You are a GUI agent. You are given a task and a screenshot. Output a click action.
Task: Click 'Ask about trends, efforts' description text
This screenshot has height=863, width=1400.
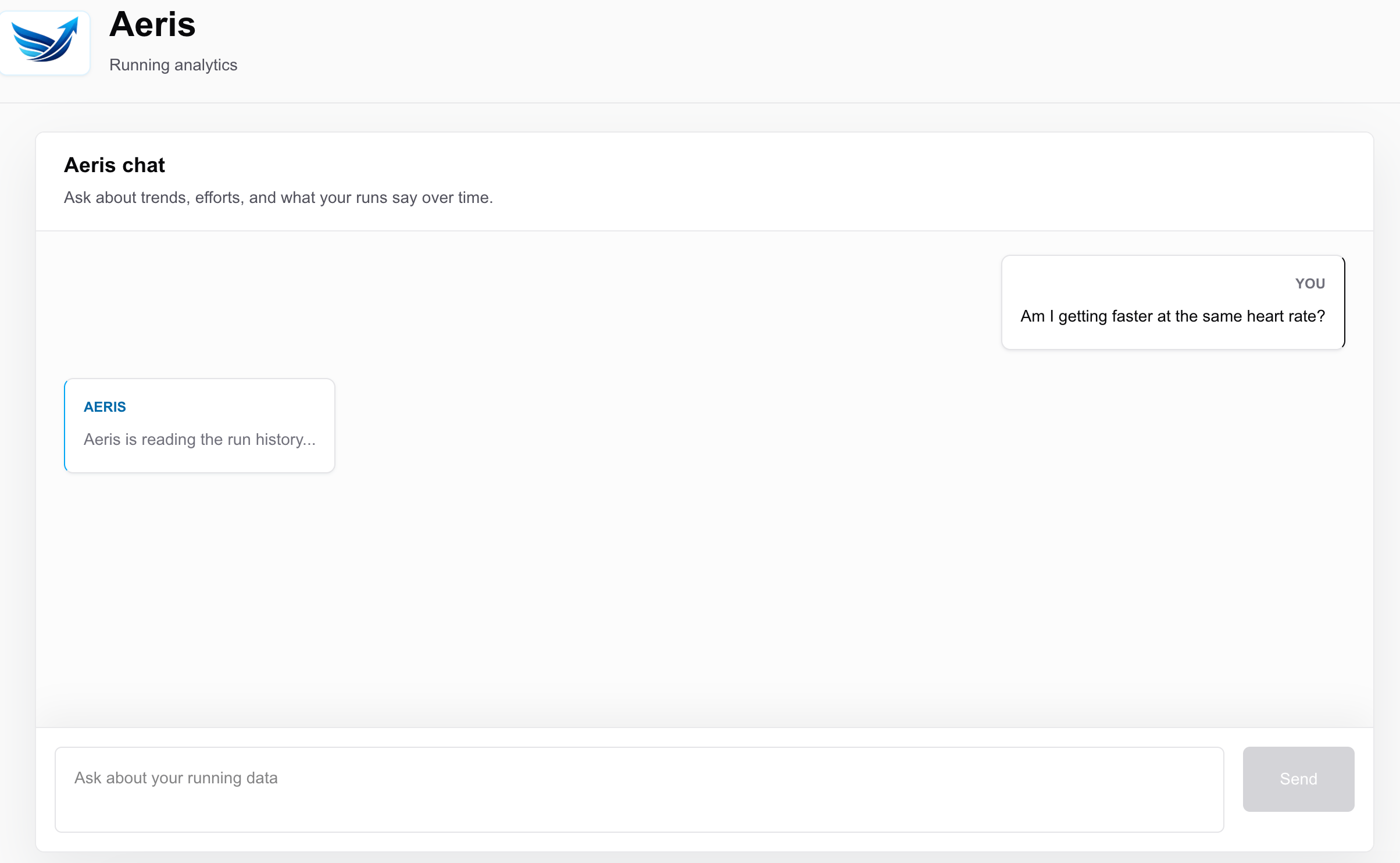tap(278, 198)
